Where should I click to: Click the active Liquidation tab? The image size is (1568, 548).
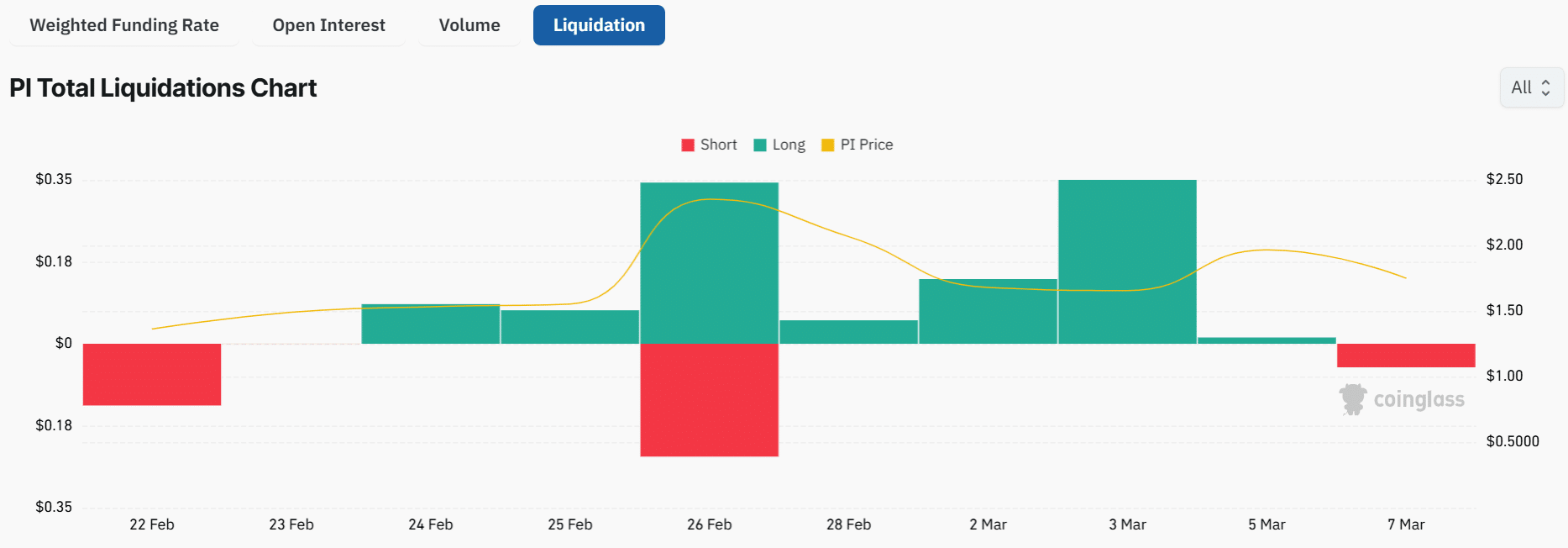[x=599, y=25]
